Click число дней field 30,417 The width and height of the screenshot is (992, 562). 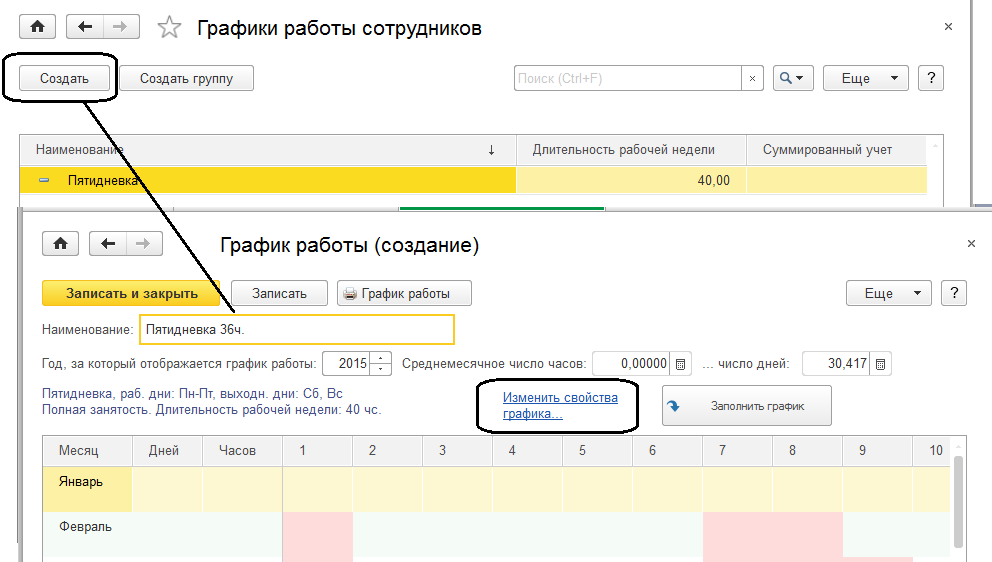tap(836, 364)
